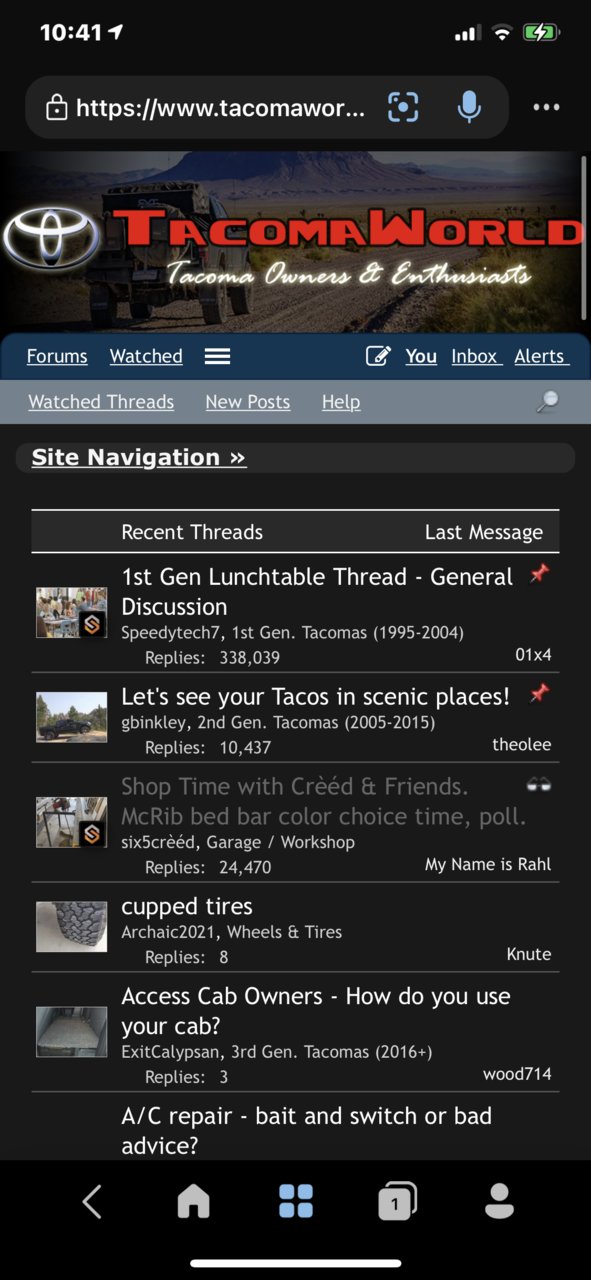This screenshot has width=591, height=1280.
Task: Tap the microphone voice search icon
Action: 469,107
